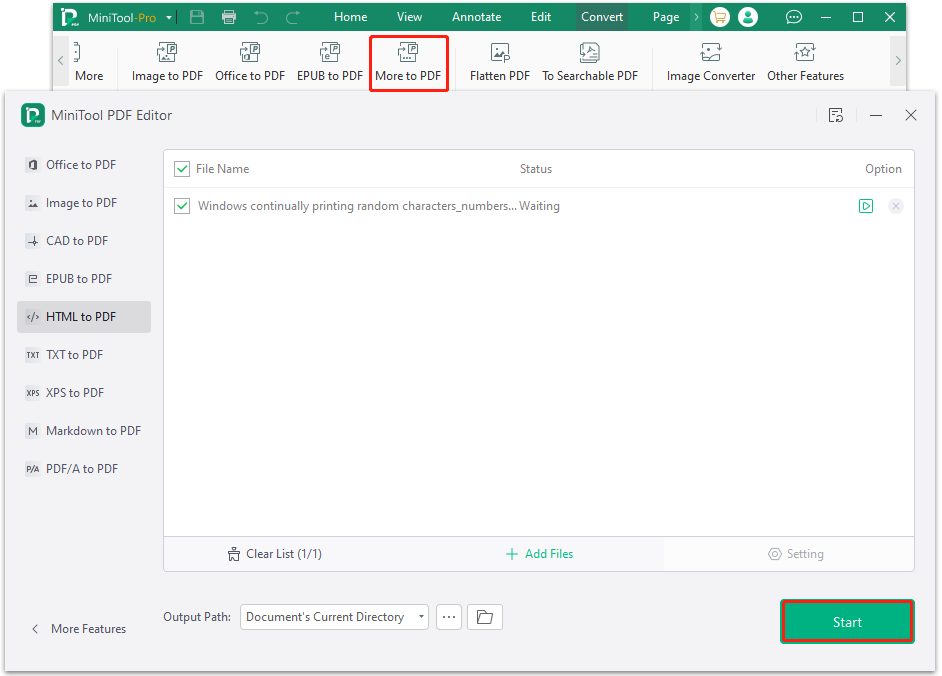Screen dimensions: 942x676
Task: Open the Page tab
Action: point(666,17)
